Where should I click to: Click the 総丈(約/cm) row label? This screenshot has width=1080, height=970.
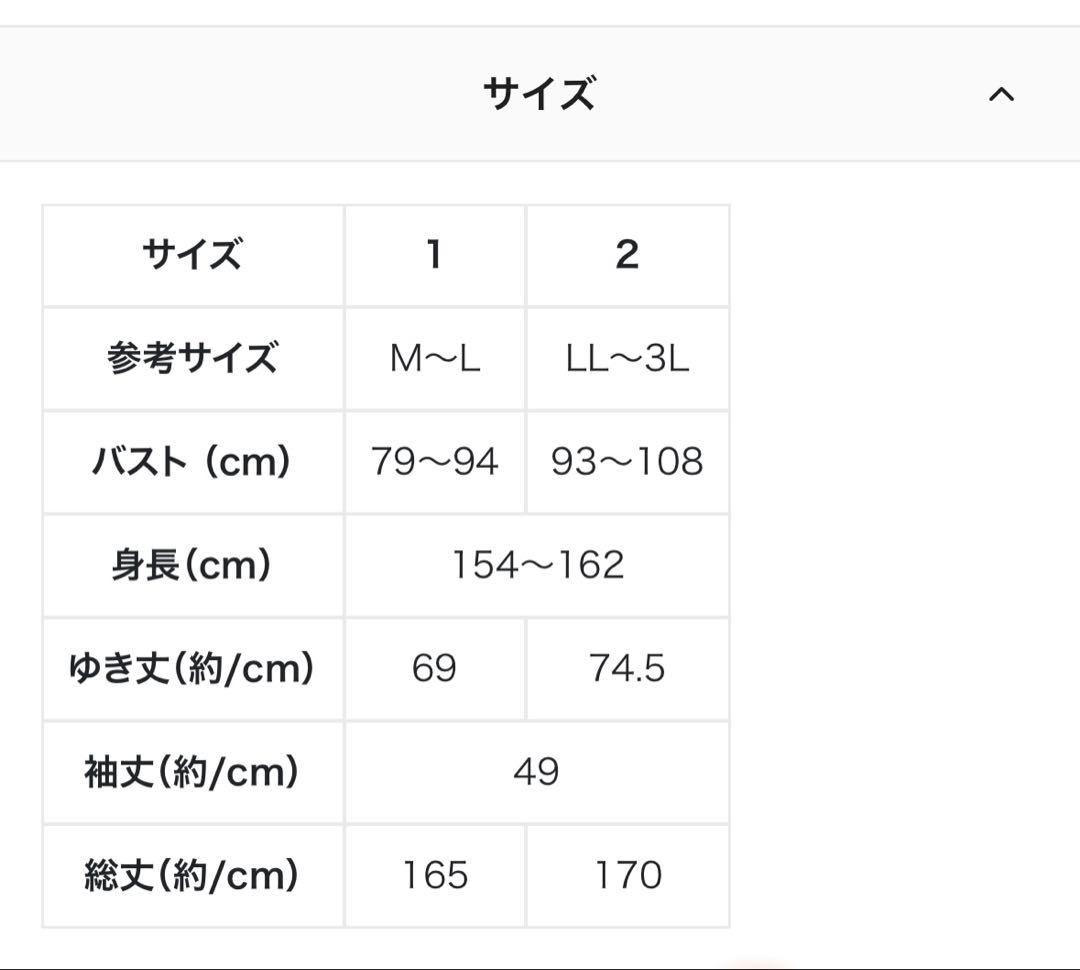(192, 876)
